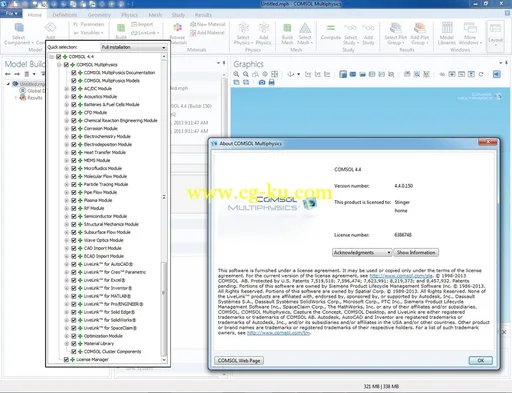
Task: Expand the Corrosion Module tree node
Action: [66, 129]
